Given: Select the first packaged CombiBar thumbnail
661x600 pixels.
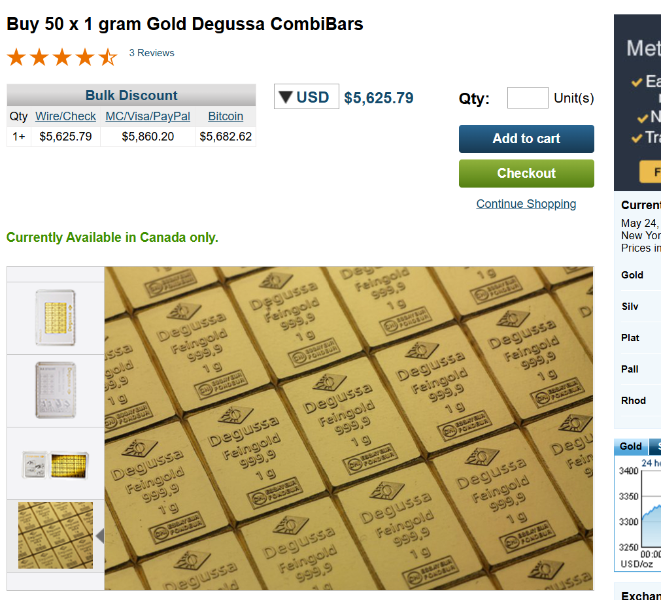Looking at the screenshot, I should [55, 318].
